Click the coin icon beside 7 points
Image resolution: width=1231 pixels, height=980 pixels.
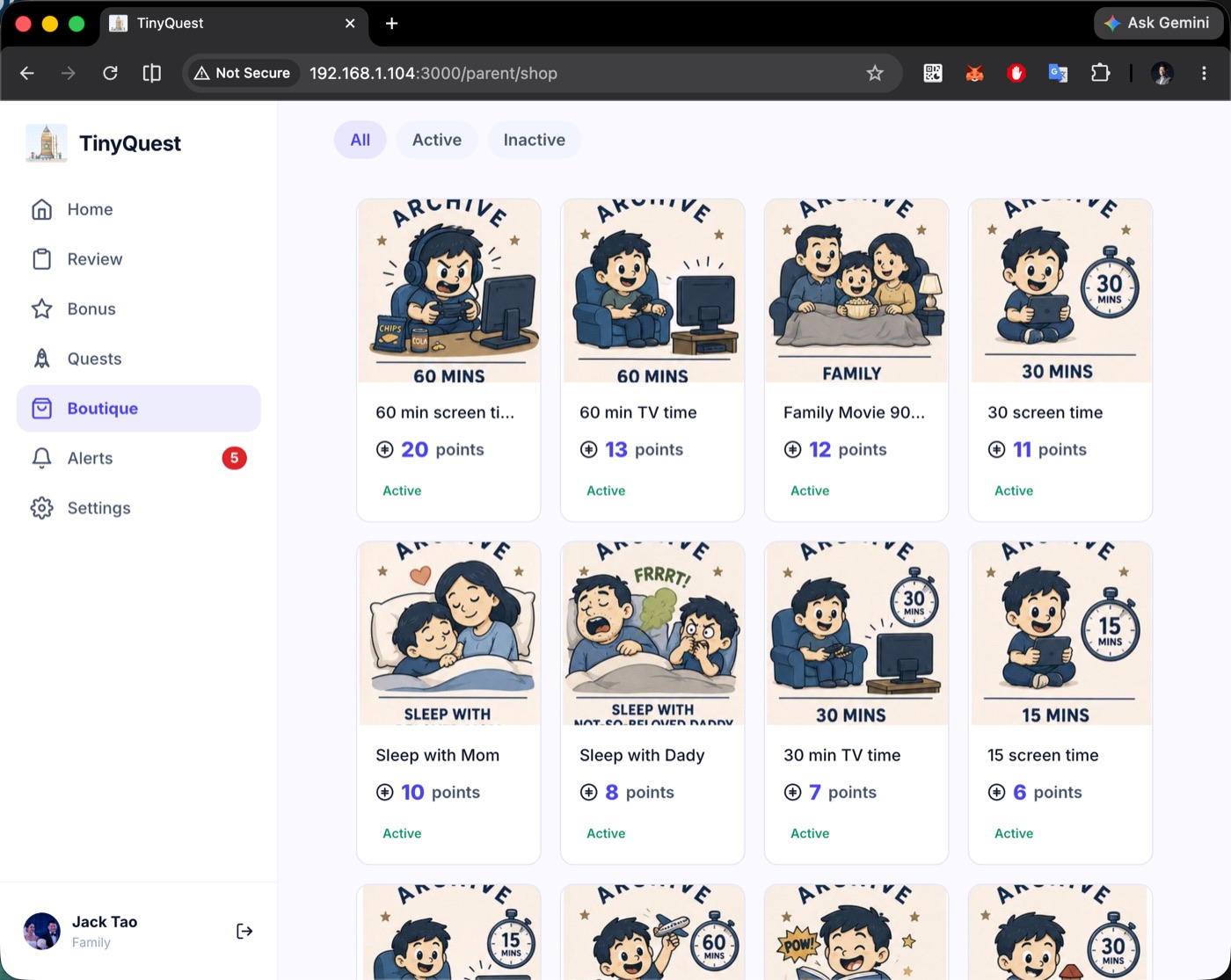point(792,793)
